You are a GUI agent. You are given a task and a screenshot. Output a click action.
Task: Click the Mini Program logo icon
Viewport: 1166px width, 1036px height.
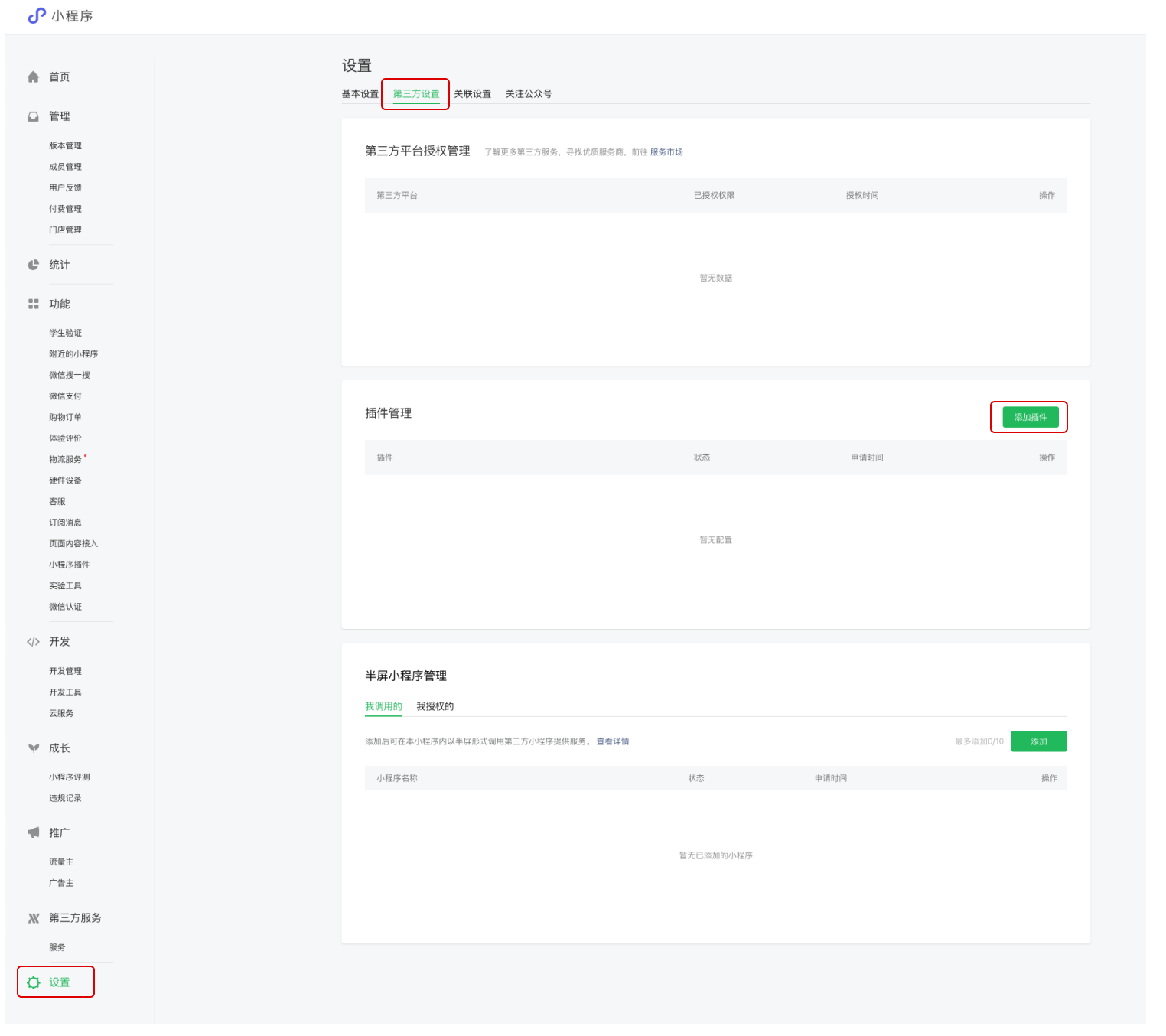(37, 16)
